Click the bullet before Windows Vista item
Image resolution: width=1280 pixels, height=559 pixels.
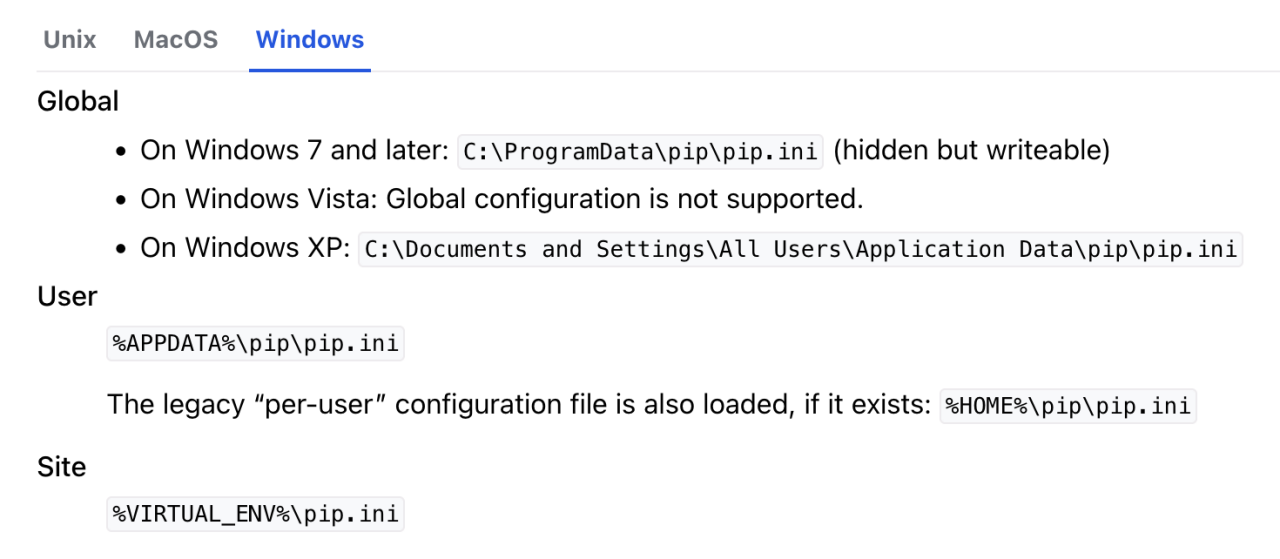(121, 200)
